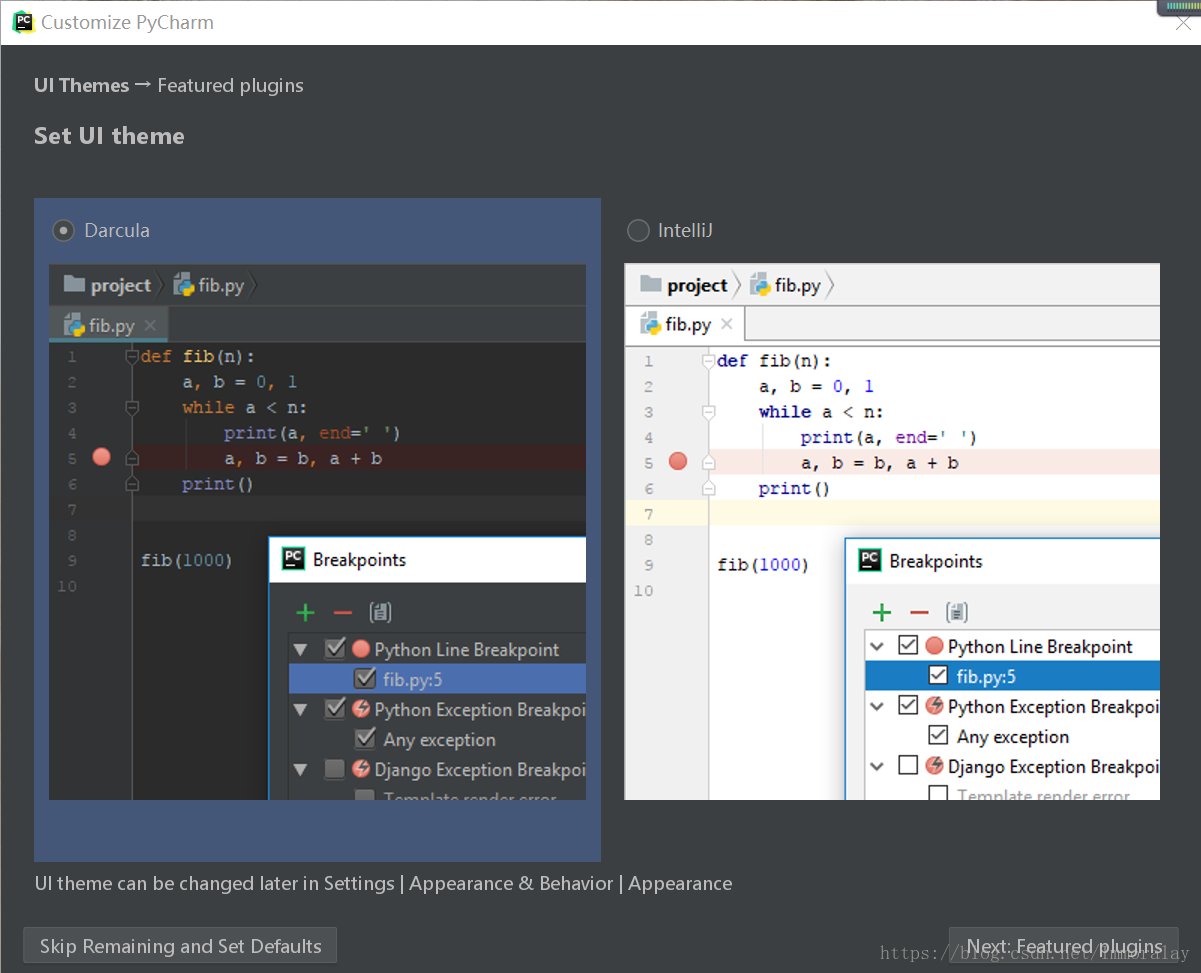Select the Darcula theme radio button
Viewport: 1201px width, 973px height.
tap(63, 230)
